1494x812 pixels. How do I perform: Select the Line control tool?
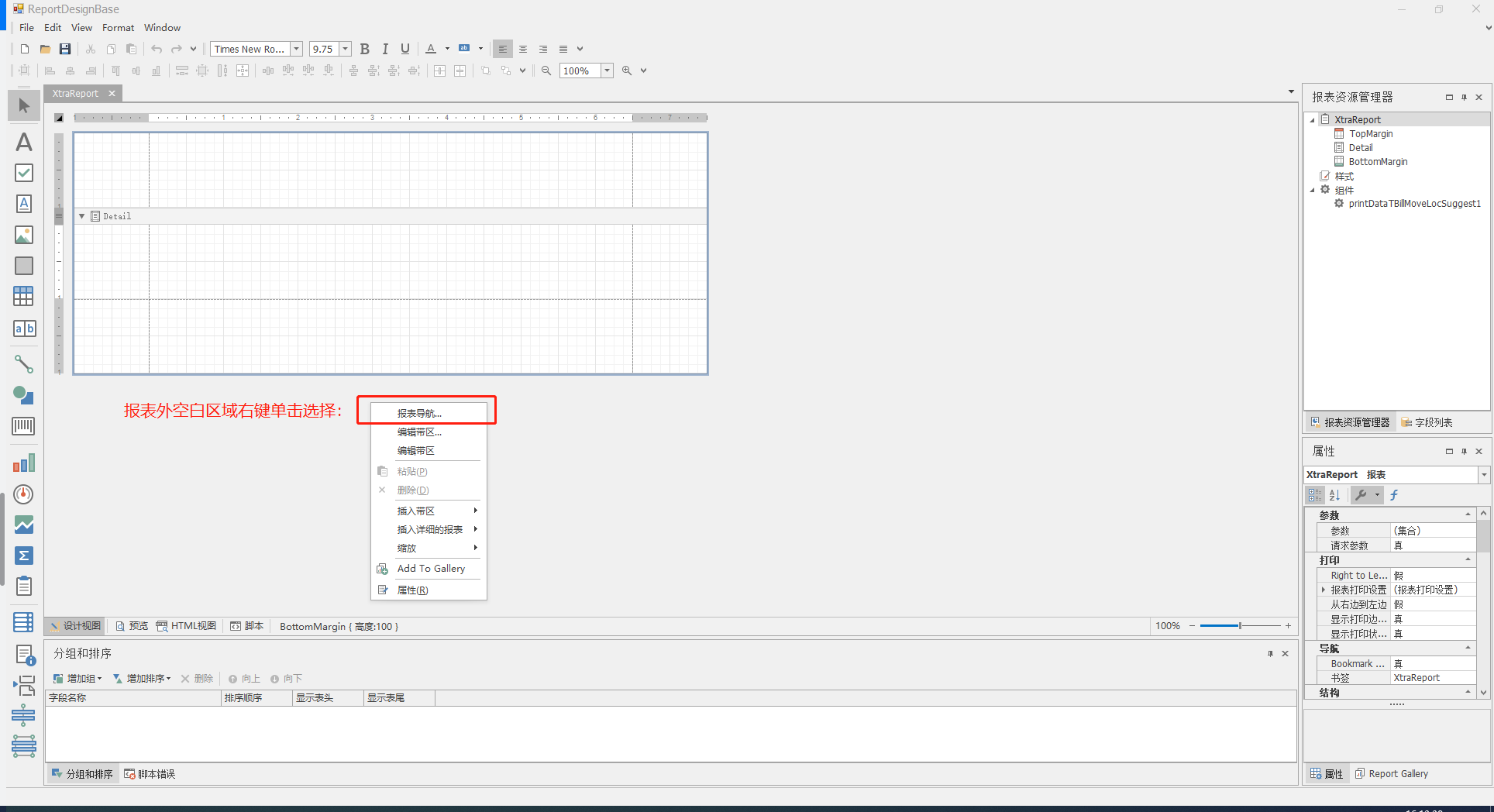24,363
